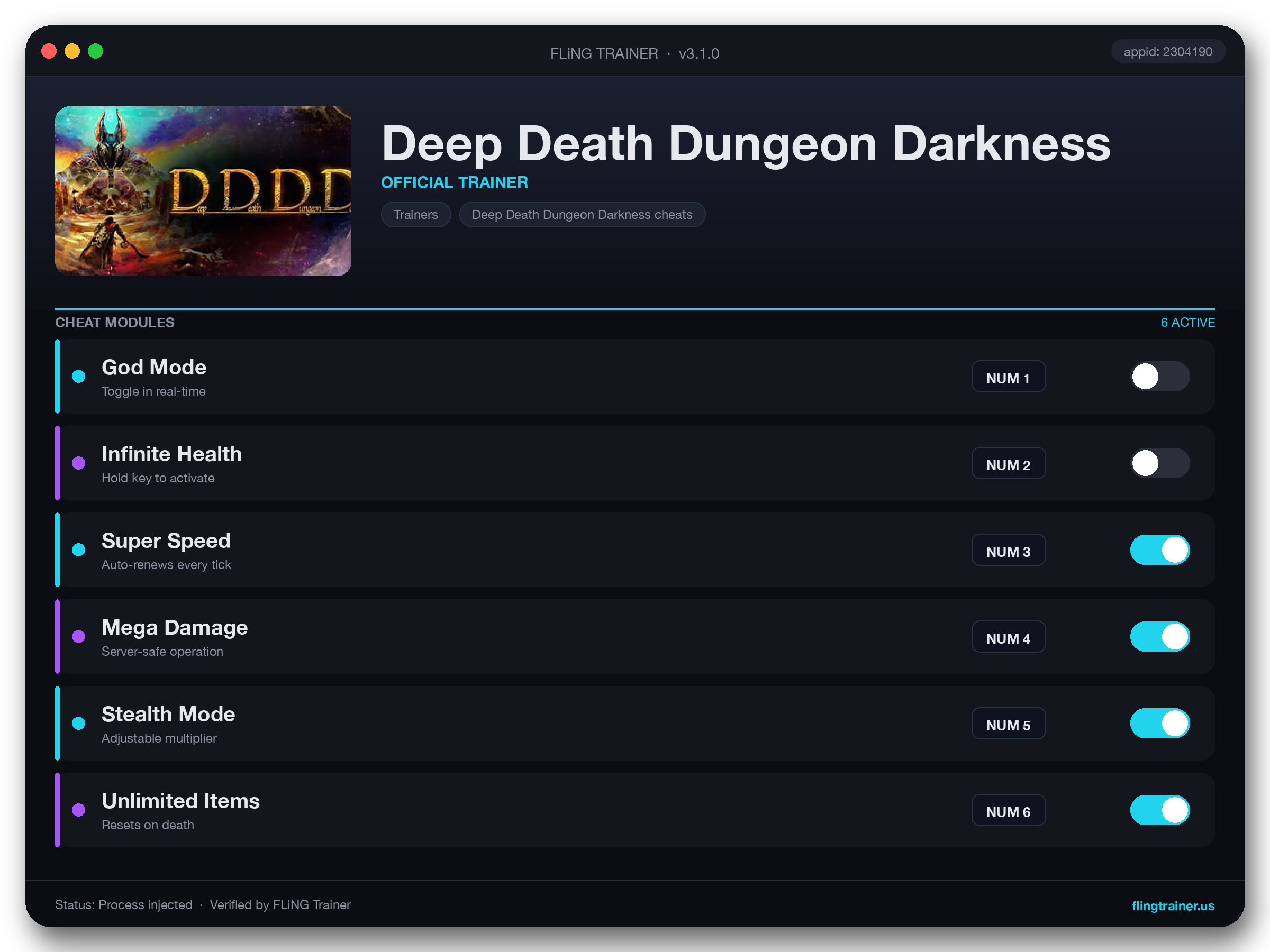The height and width of the screenshot is (952, 1270).
Task: Click the NUM 5 hotkey button
Action: (1008, 724)
